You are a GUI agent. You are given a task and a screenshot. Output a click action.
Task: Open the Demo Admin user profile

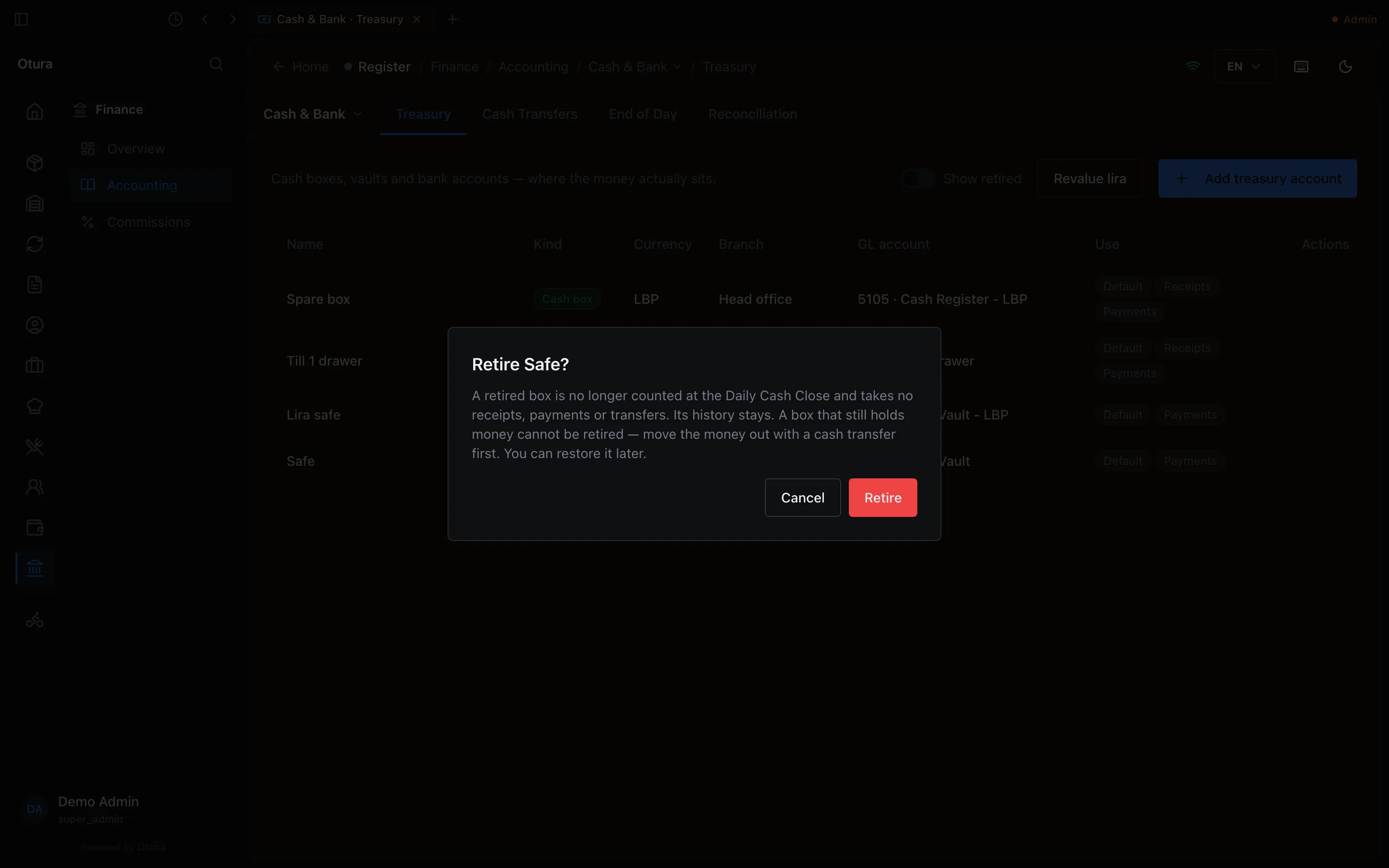(x=81, y=809)
